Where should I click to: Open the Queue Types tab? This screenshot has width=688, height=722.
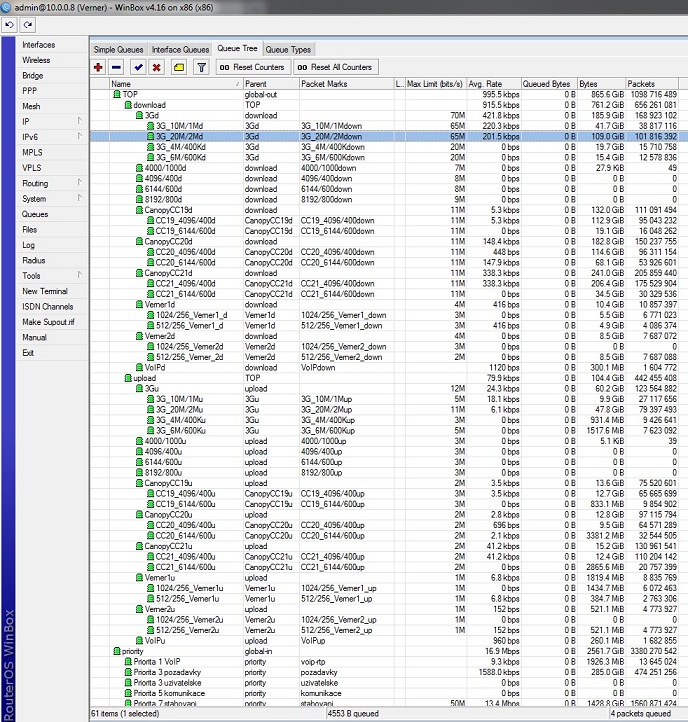288,50
